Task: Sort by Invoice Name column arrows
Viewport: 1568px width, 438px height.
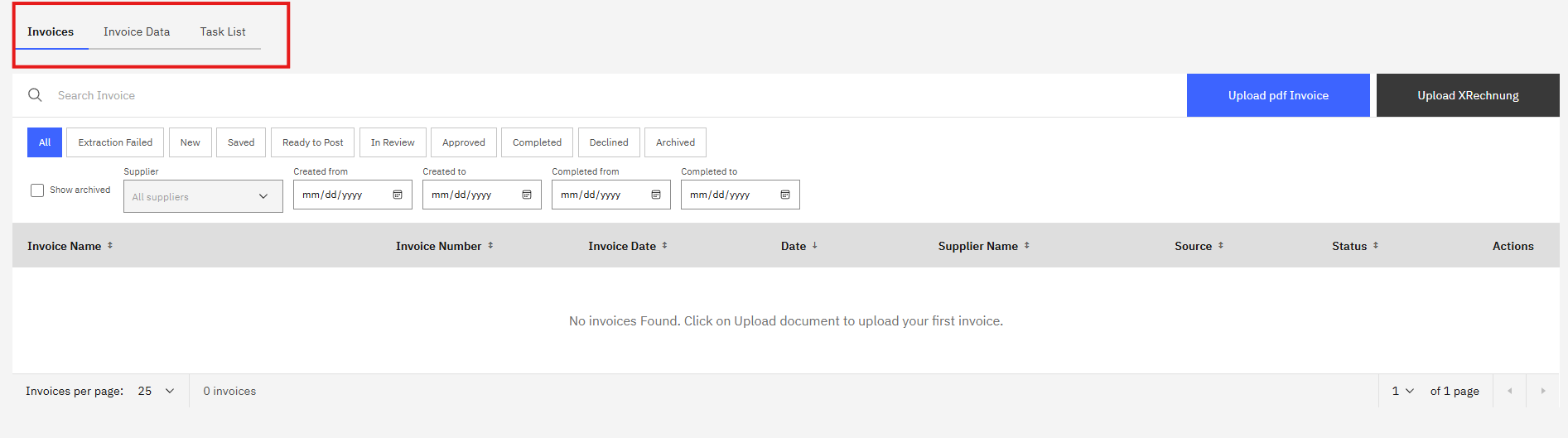Action: (110, 246)
